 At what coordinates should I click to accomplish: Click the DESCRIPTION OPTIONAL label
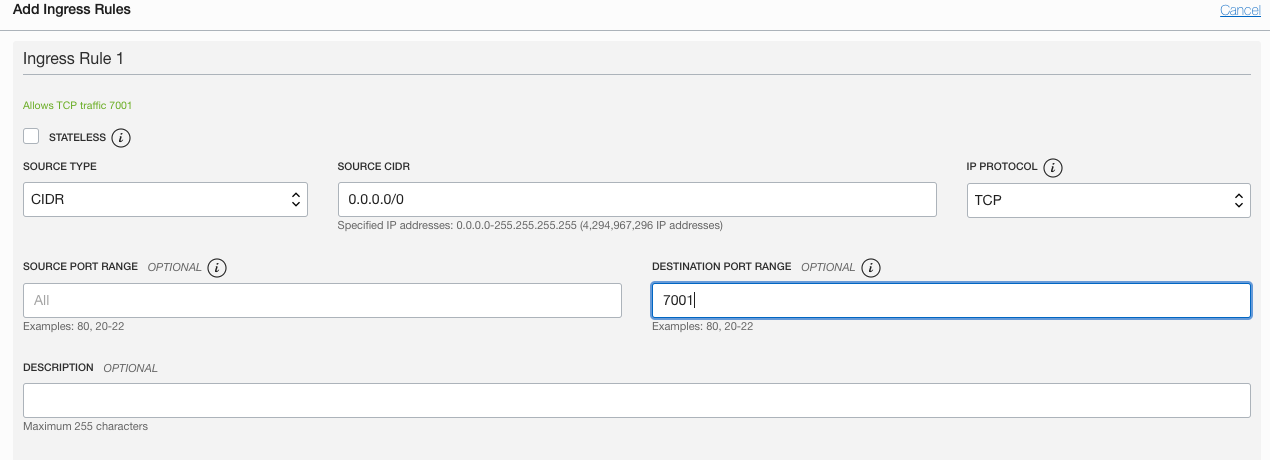90,368
